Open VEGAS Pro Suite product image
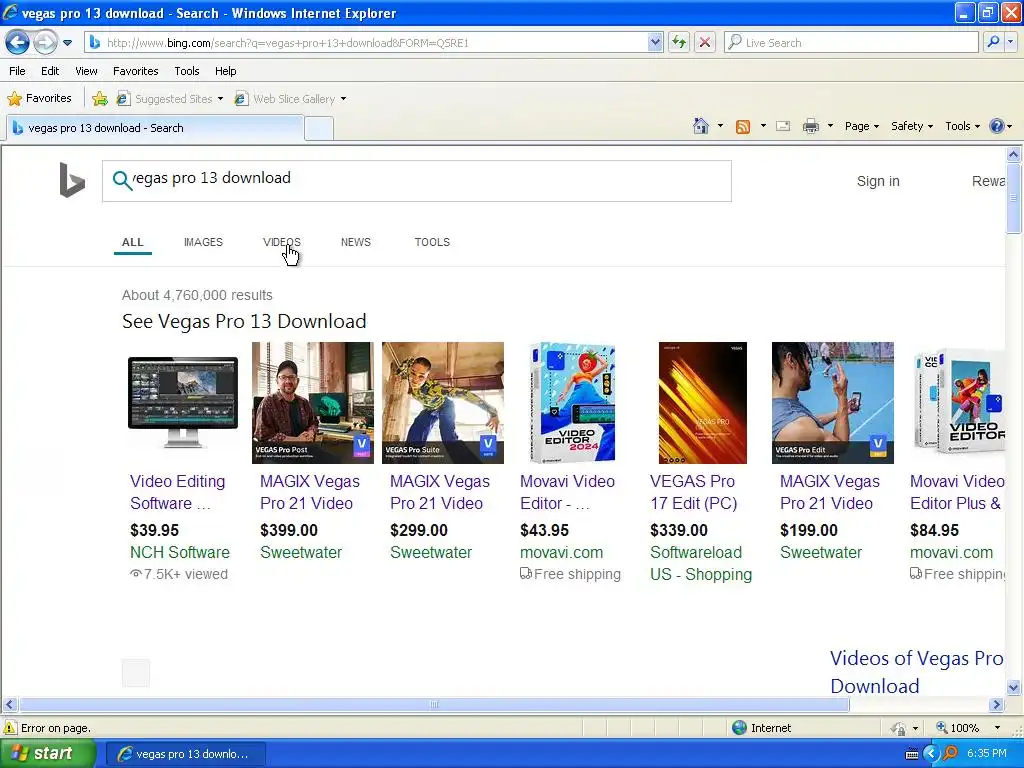 [x=443, y=403]
